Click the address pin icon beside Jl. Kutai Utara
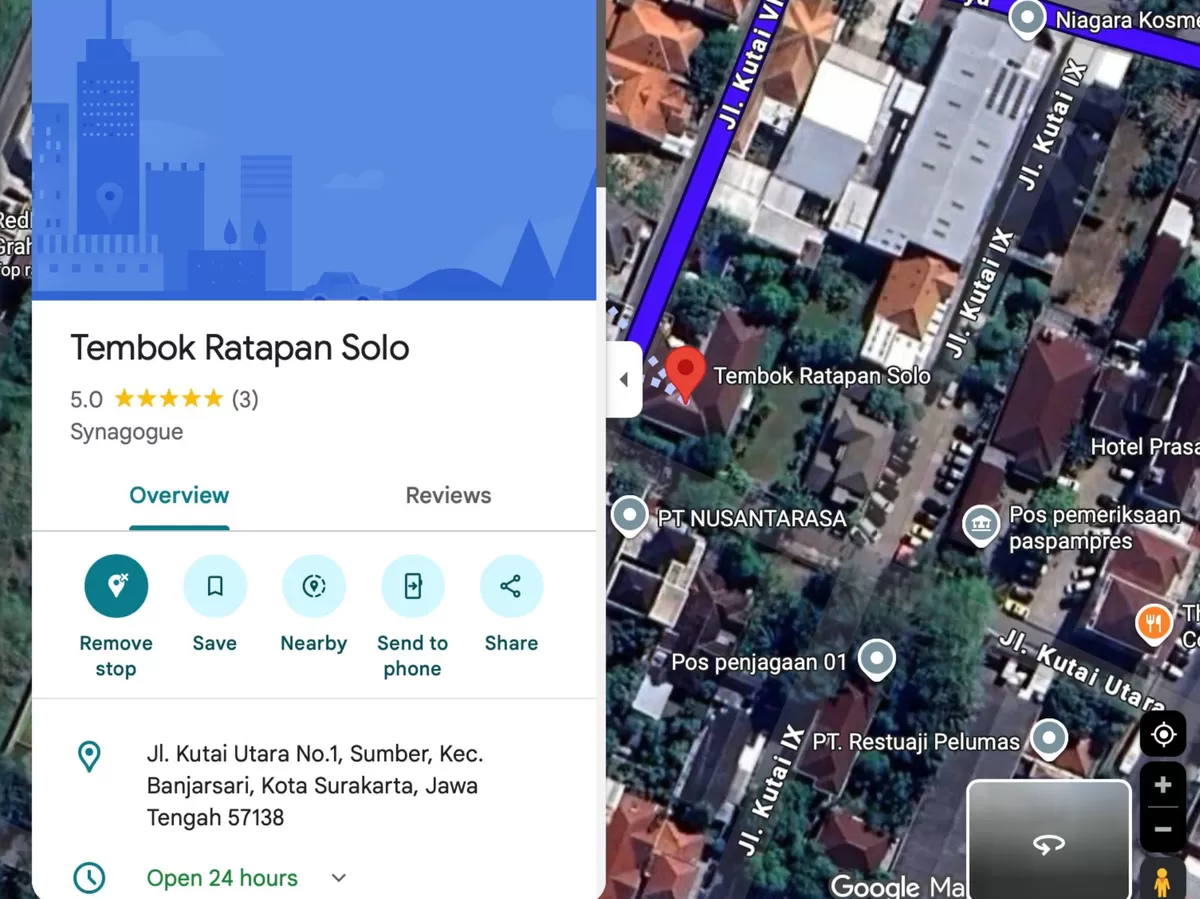The width and height of the screenshot is (1200, 899). [90, 757]
